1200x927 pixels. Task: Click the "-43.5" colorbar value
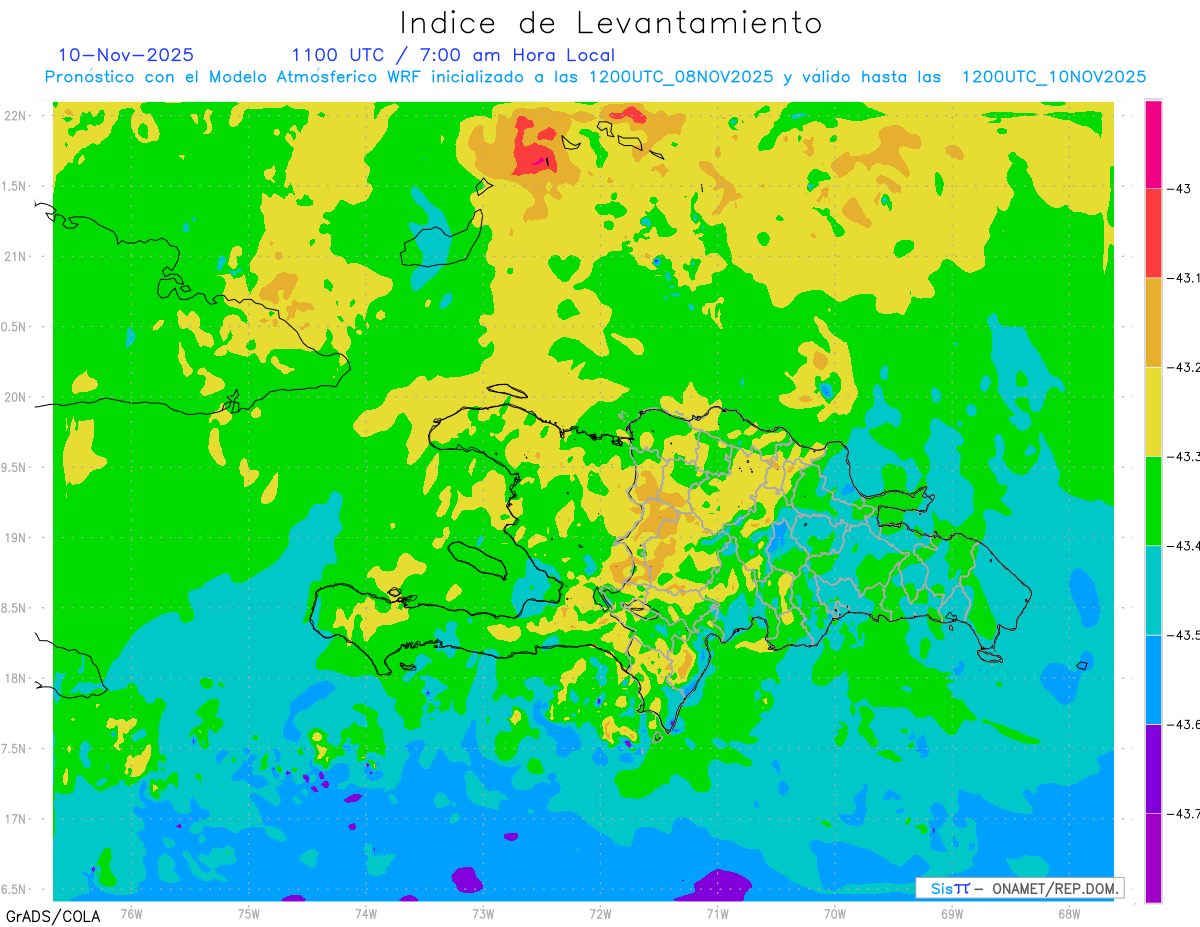pos(1183,635)
